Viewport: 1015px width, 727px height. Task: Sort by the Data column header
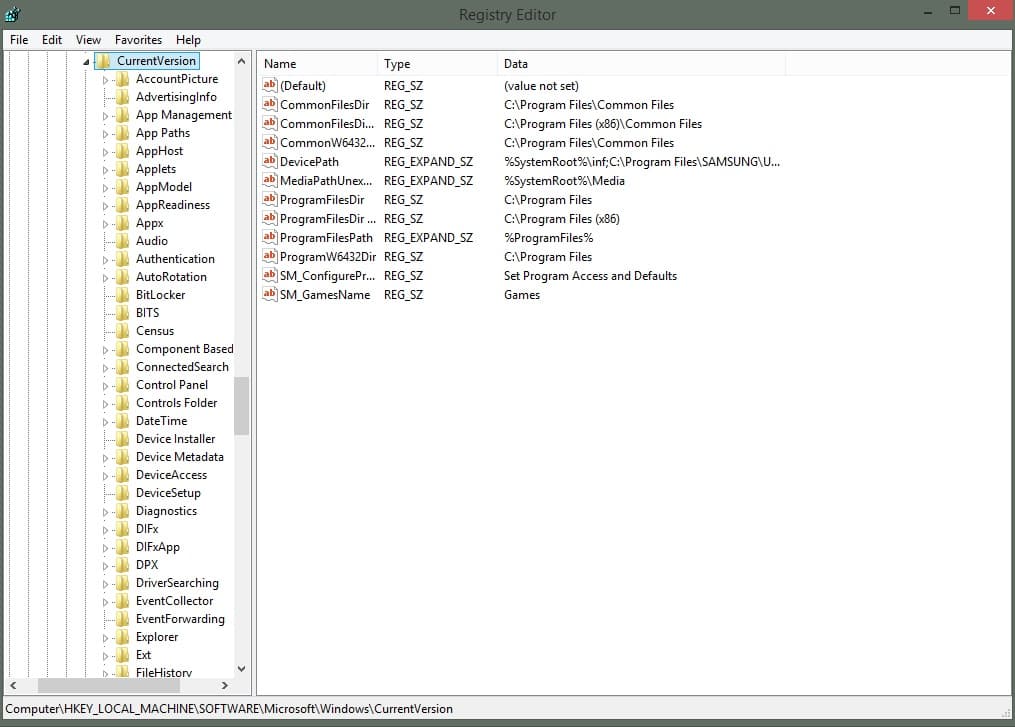tap(641, 63)
